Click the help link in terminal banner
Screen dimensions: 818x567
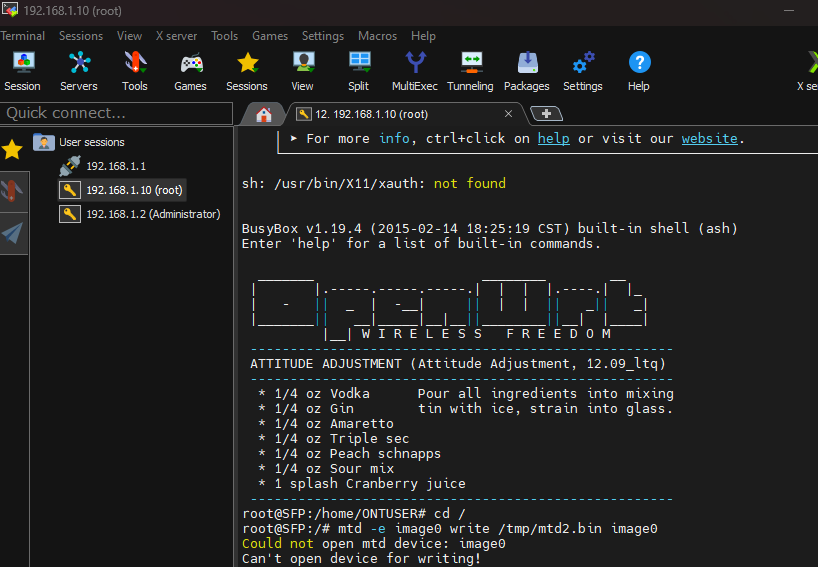click(554, 139)
